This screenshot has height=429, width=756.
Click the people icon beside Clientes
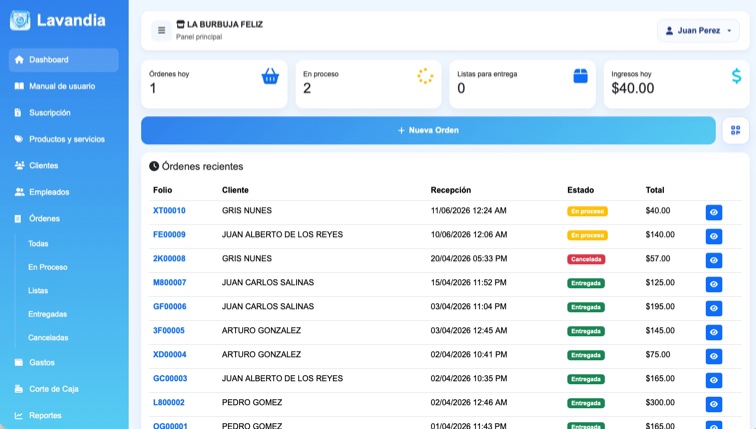coord(19,165)
